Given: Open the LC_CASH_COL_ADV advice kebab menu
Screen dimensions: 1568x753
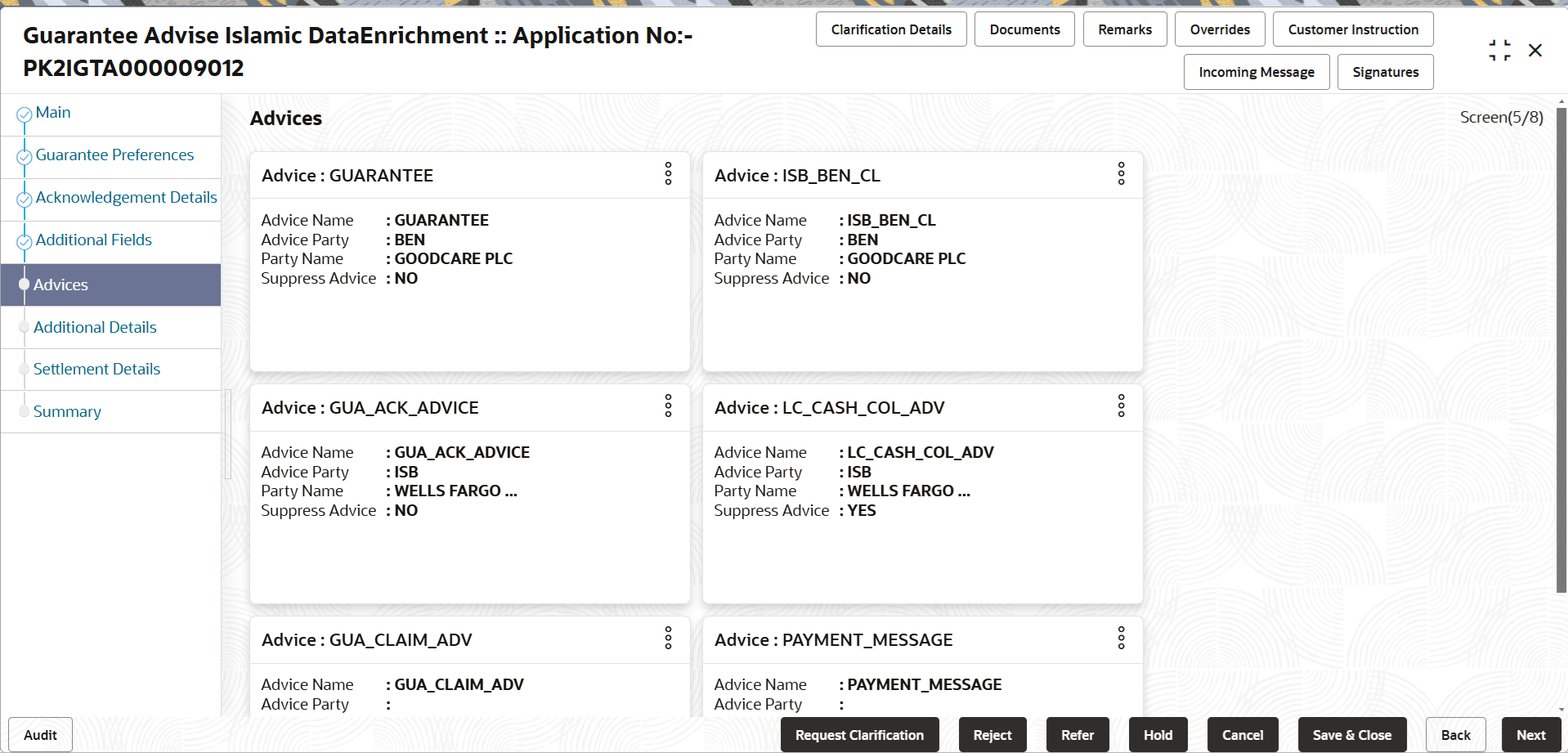Looking at the screenshot, I should [1121, 406].
